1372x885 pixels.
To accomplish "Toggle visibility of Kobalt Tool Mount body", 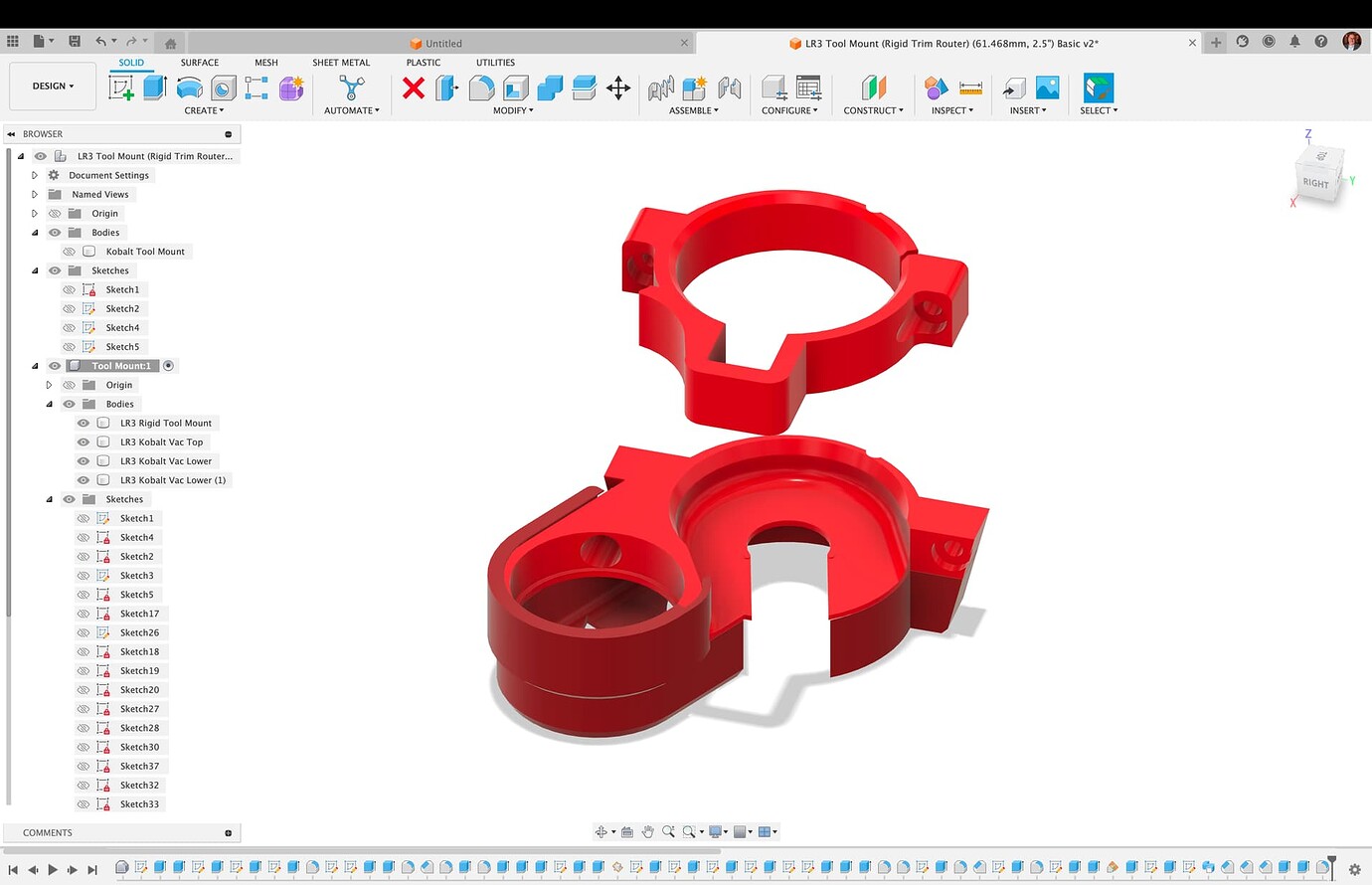I will (69, 251).
